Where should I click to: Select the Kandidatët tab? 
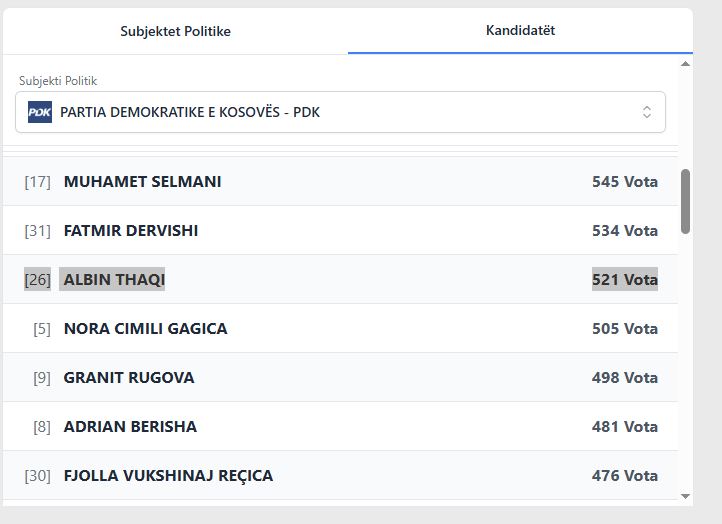pos(520,30)
